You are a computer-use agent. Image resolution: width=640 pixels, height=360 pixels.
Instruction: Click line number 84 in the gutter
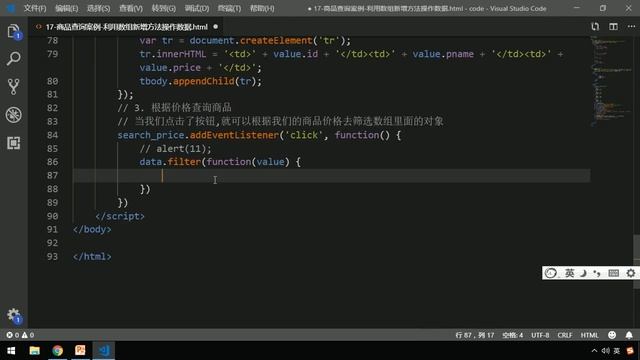click(x=52, y=135)
